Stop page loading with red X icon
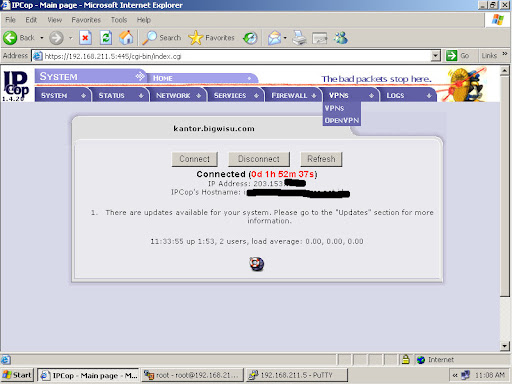The height and width of the screenshot is (384, 512). point(85,38)
